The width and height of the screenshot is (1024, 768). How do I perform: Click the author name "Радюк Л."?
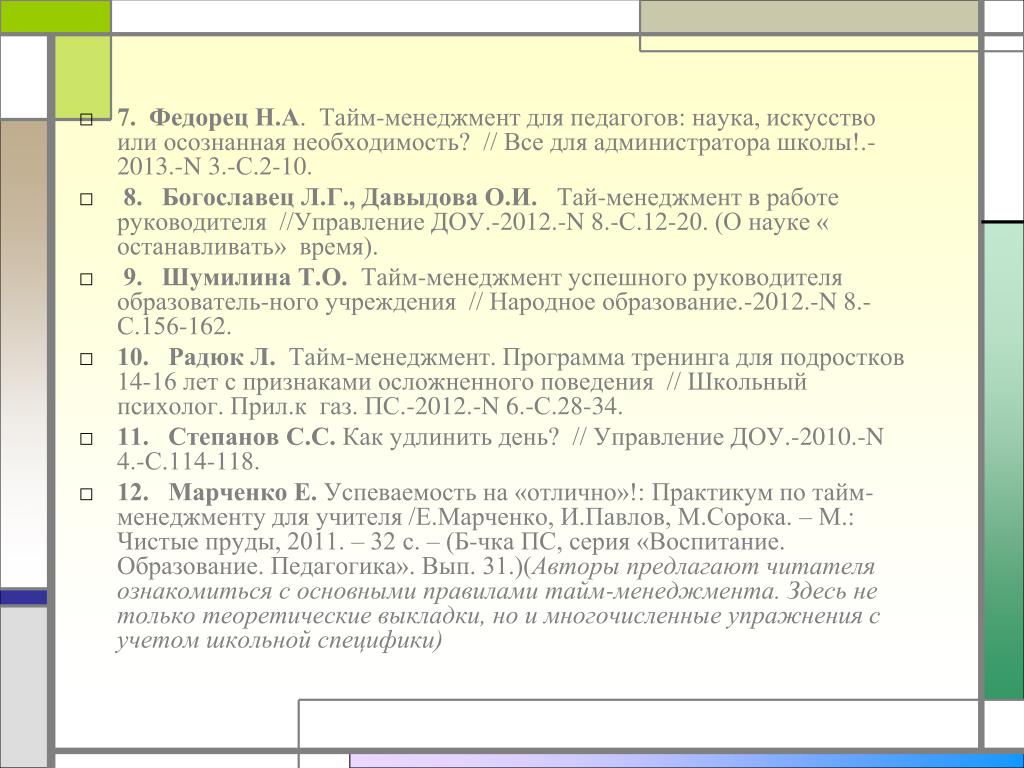[x=222, y=357]
